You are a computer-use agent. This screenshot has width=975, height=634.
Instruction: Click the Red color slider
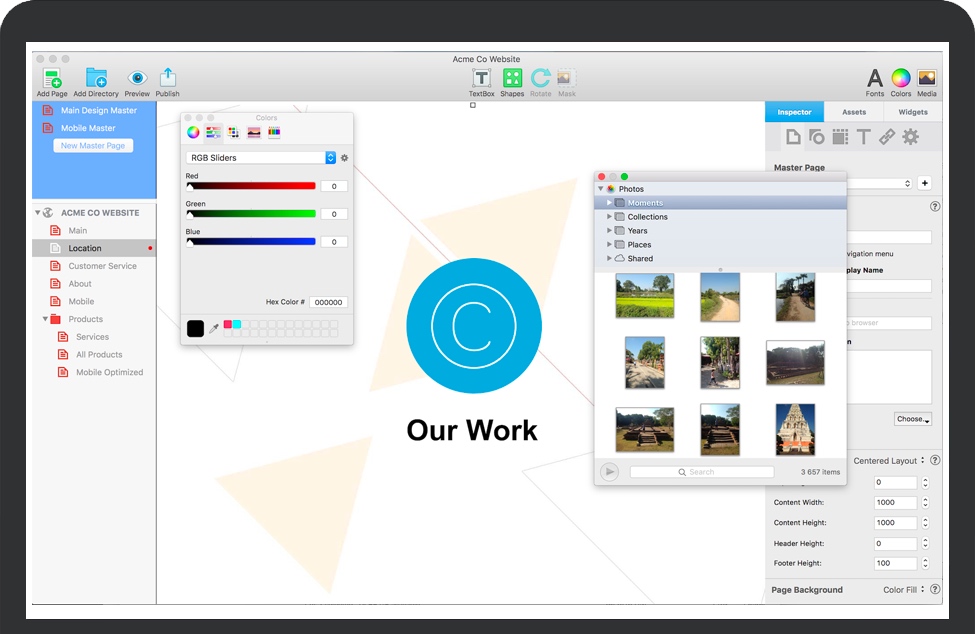[252, 186]
